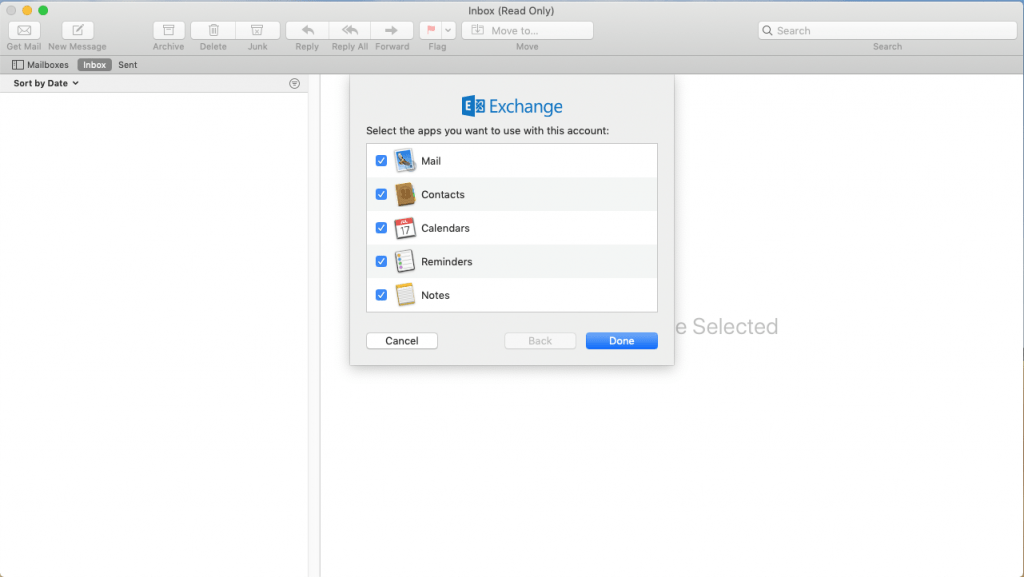
Task: Click the Reply All double-arrow icon
Action: pos(349,30)
